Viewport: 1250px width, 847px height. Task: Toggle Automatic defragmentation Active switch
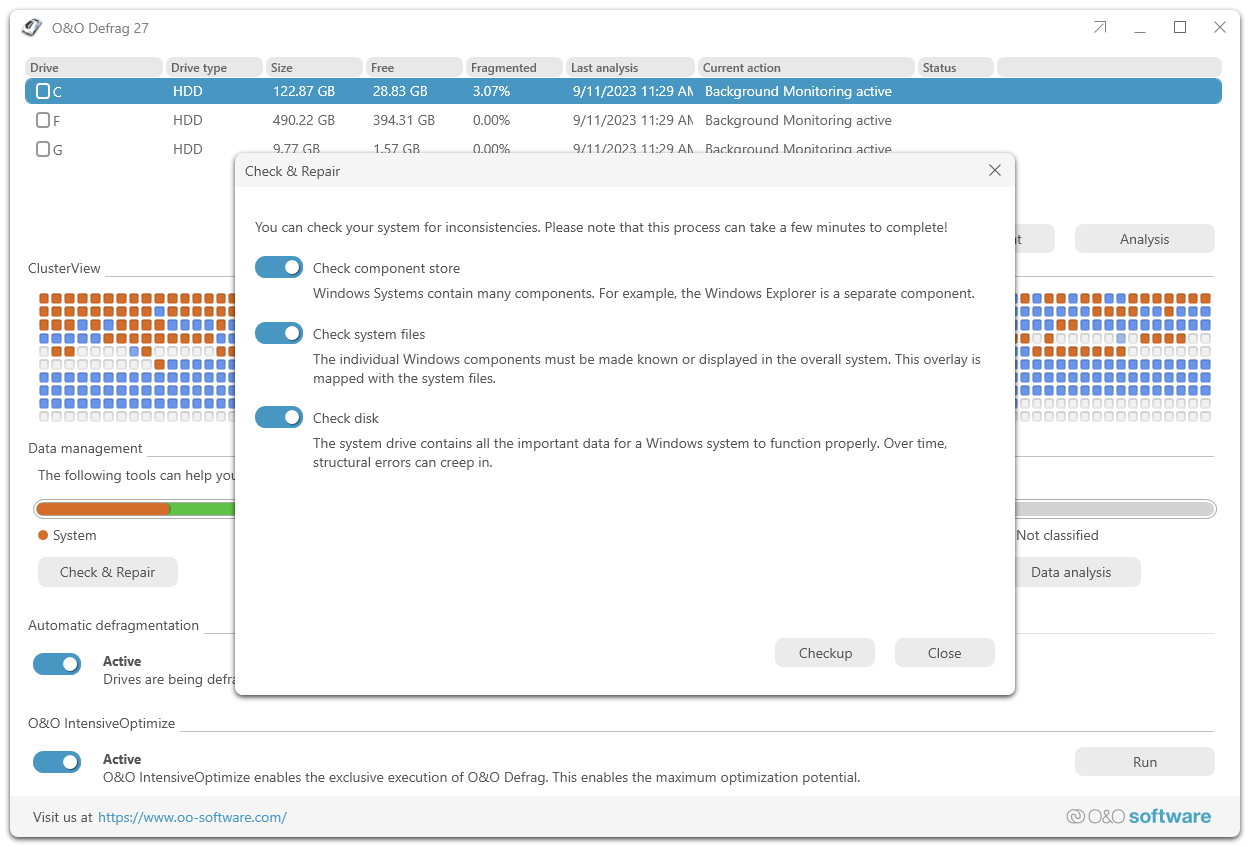pos(57,663)
